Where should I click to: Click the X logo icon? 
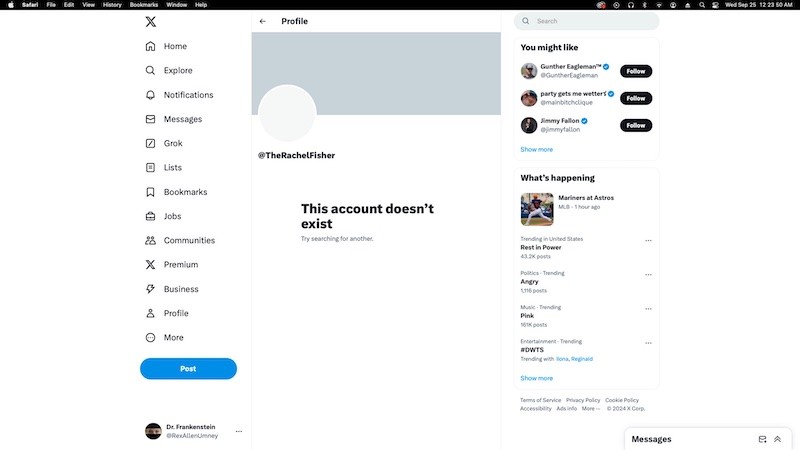click(x=150, y=21)
